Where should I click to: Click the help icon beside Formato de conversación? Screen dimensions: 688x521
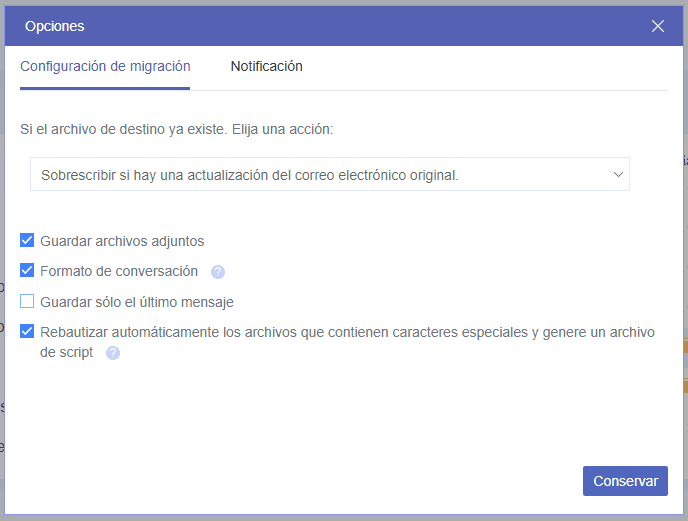[218, 272]
